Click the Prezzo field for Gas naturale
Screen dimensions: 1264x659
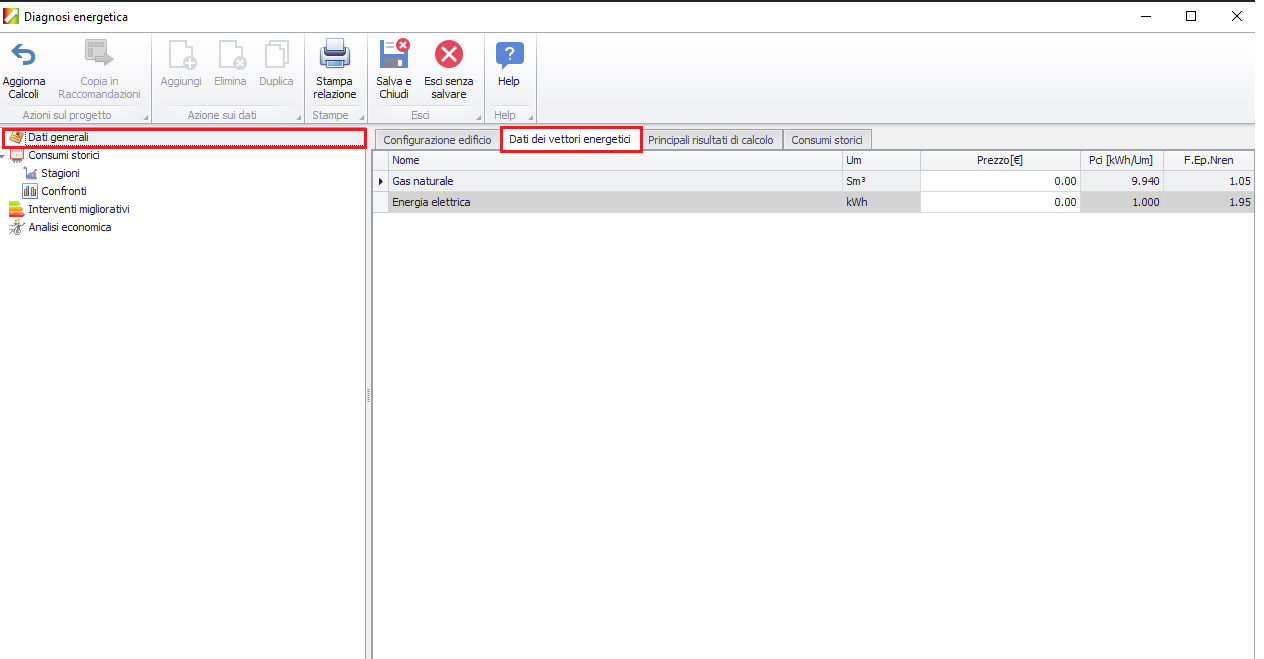pyautogui.click(x=999, y=181)
